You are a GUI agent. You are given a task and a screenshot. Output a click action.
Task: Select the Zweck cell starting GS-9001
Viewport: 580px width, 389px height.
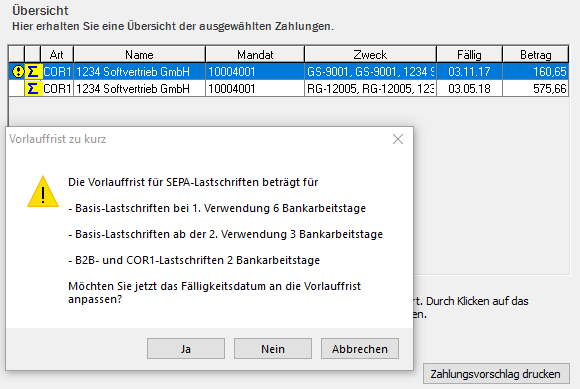point(370,71)
